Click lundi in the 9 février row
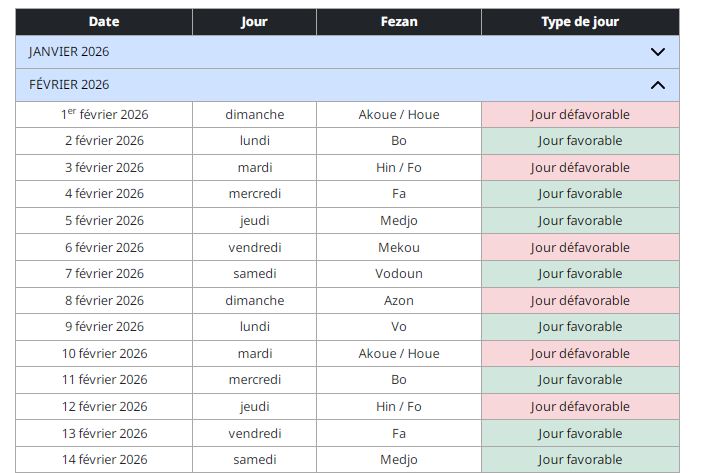This screenshot has width=717, height=473. pyautogui.click(x=255, y=327)
